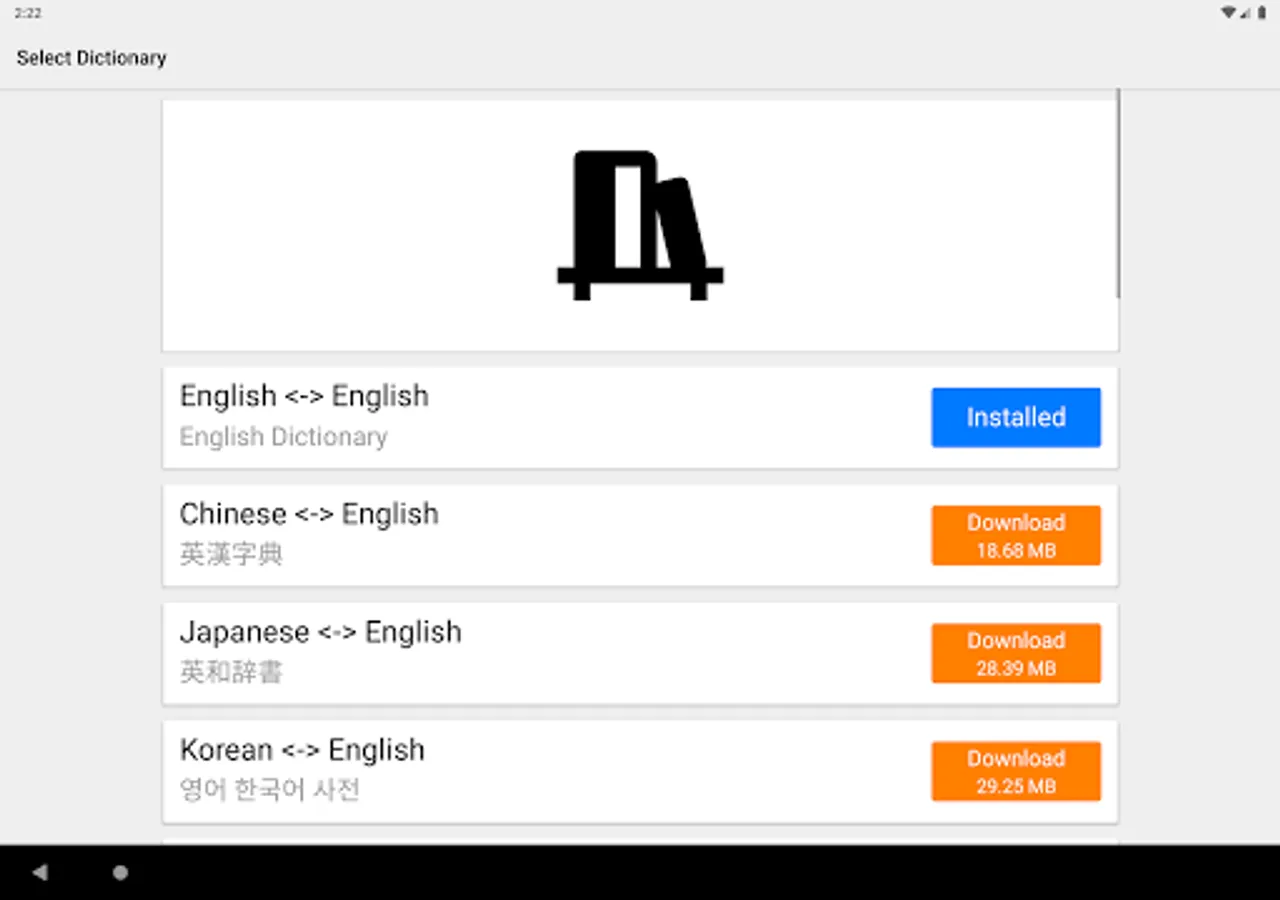Download the Japanese dictionary 28.39 MB
The image size is (1280, 900).
(x=1016, y=653)
